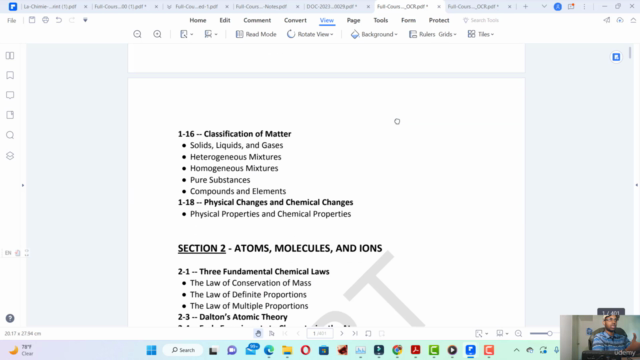Open the tab list chevron dropdown
The height and width of the screenshot is (360, 640).
pyautogui.click(x=544, y=7)
